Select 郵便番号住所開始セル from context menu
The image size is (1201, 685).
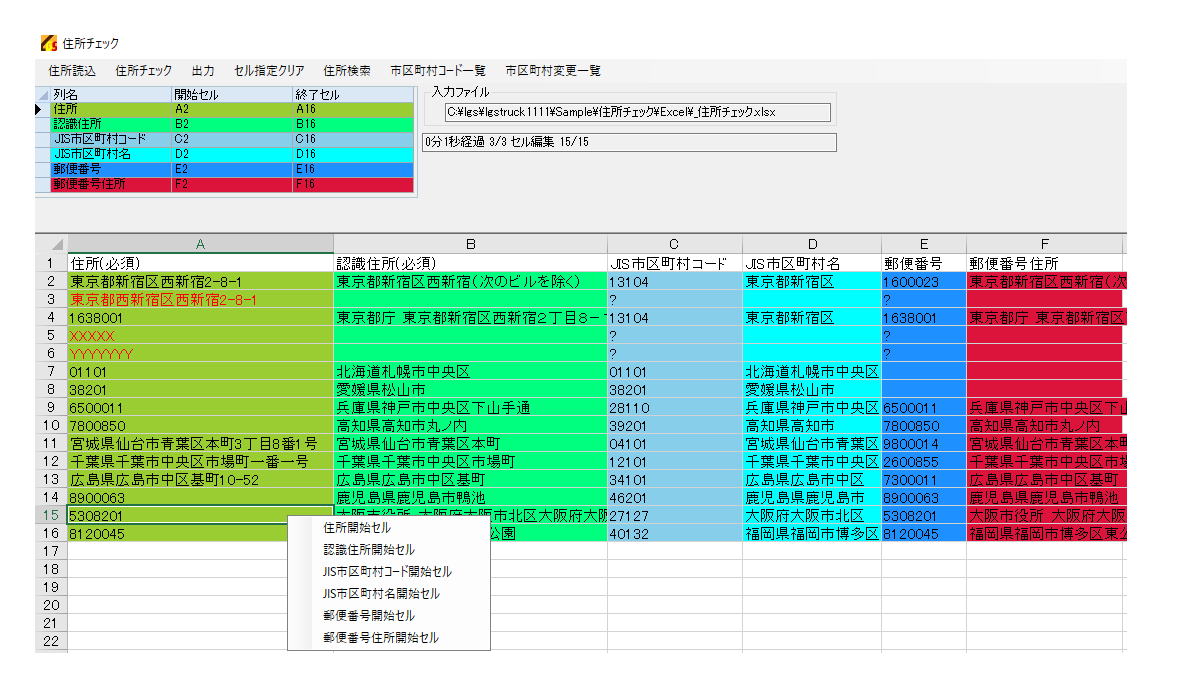click(381, 638)
